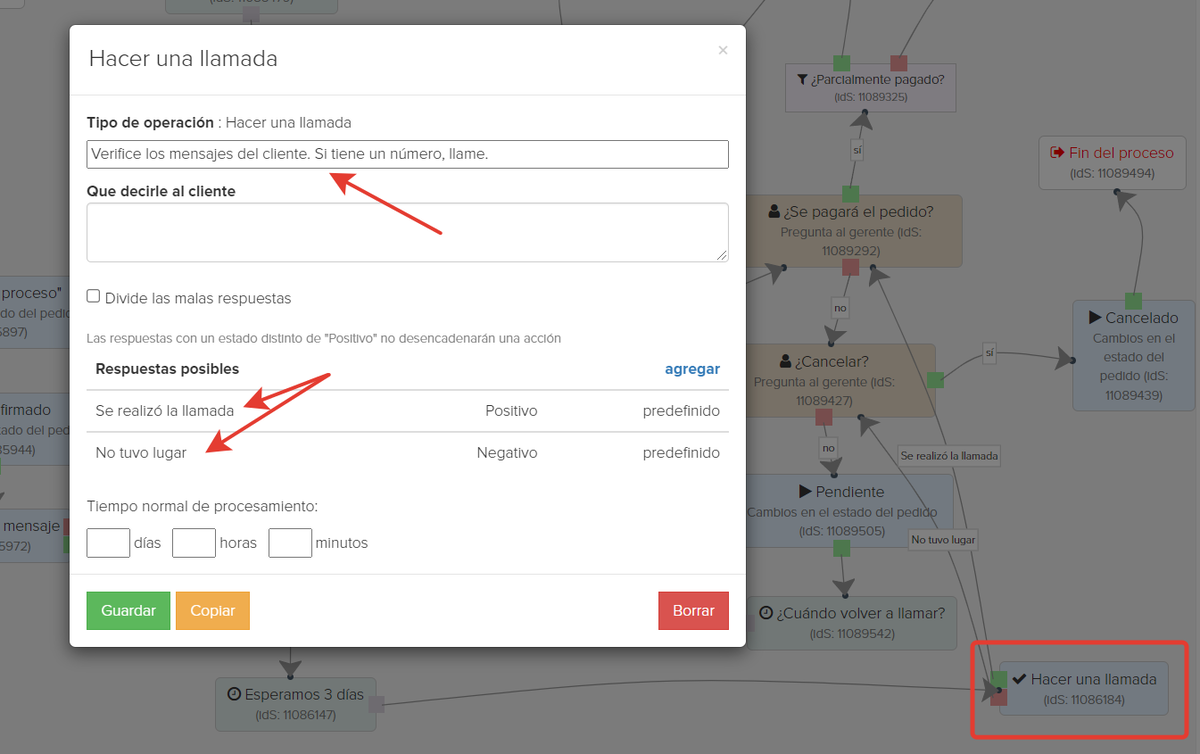Image resolution: width=1200 pixels, height=754 pixels.
Task: Click gray connector on Esperamos 3 días node
Action: [x=377, y=705]
